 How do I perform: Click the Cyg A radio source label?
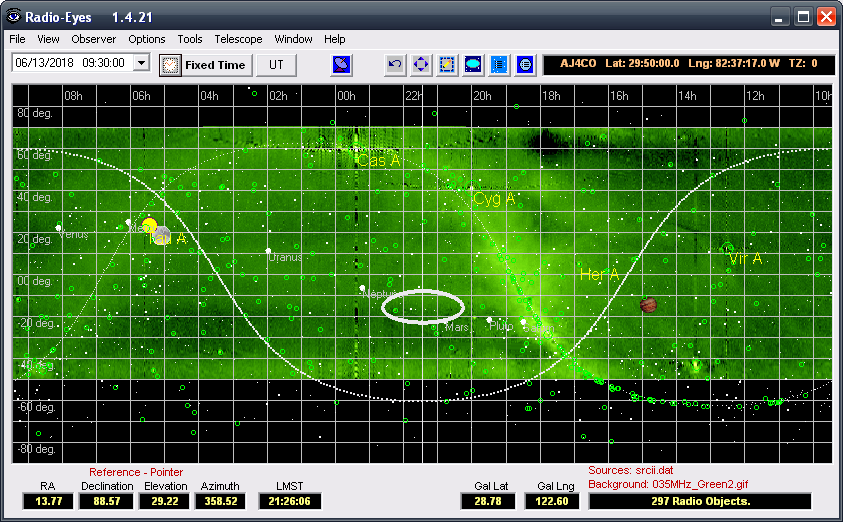click(x=493, y=199)
